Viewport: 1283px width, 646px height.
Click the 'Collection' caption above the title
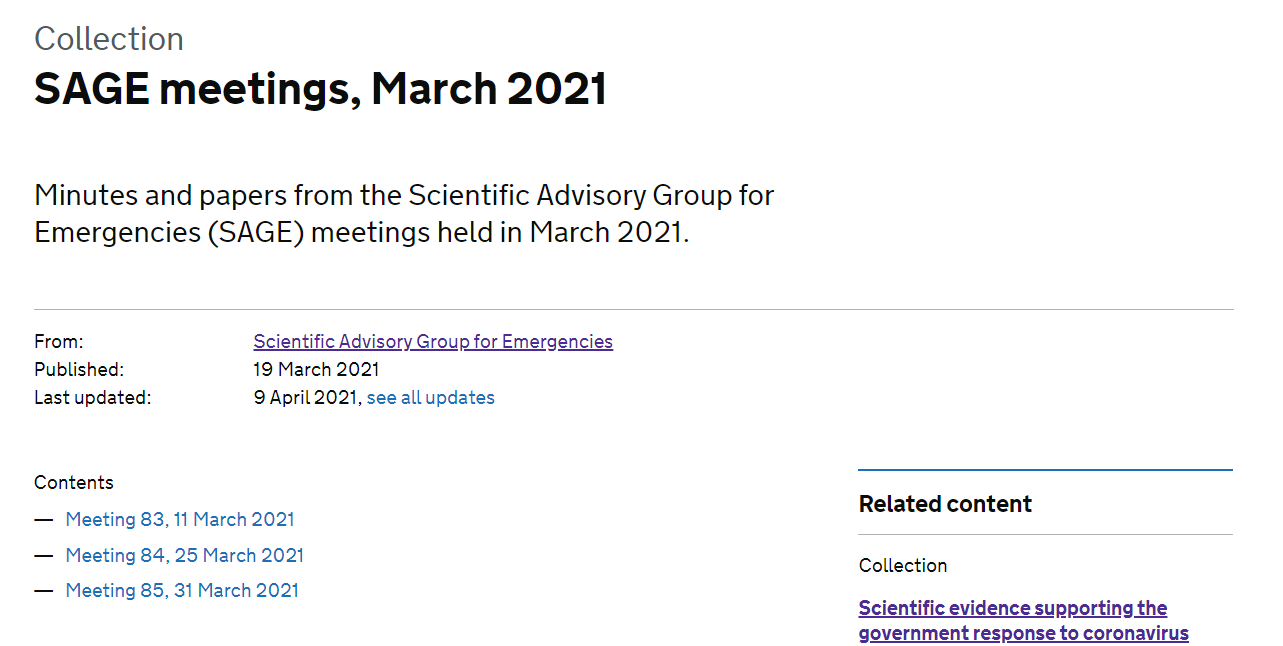109,39
